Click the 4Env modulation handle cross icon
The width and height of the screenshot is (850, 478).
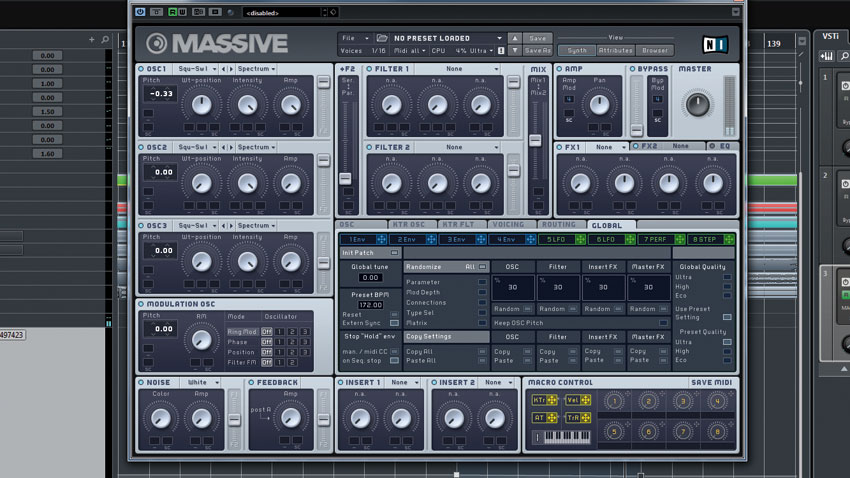[x=530, y=239]
